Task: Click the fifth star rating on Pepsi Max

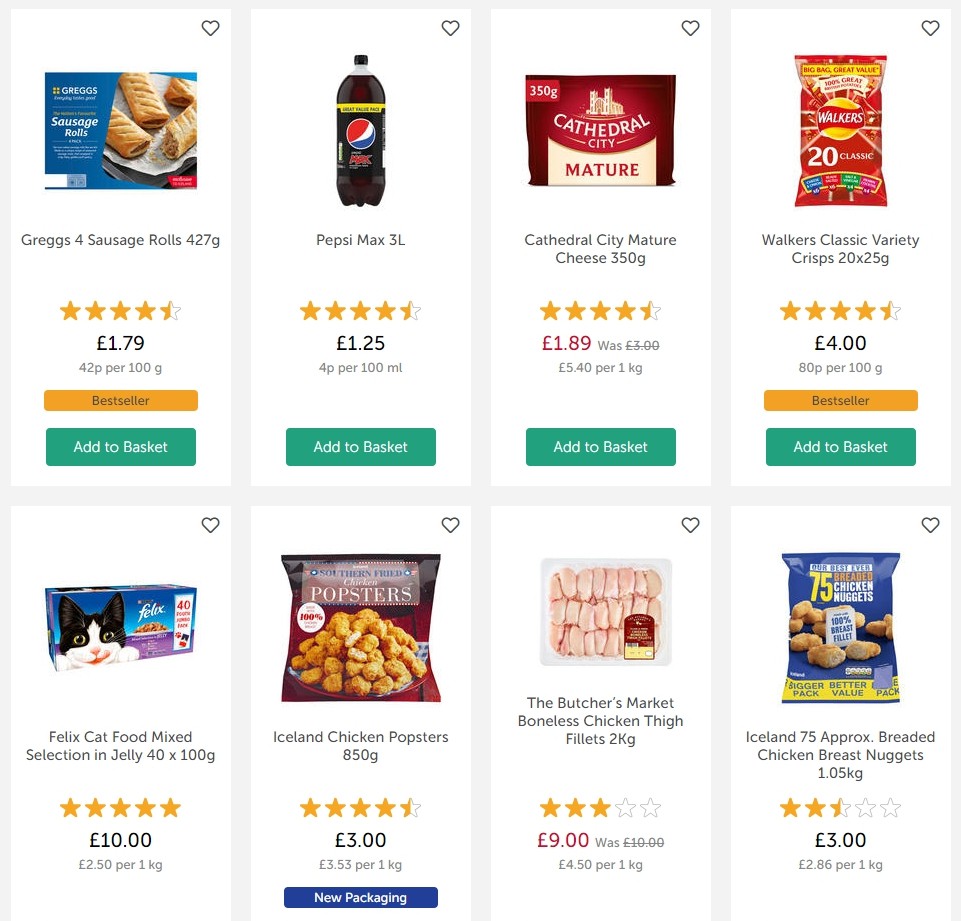Action: point(410,310)
